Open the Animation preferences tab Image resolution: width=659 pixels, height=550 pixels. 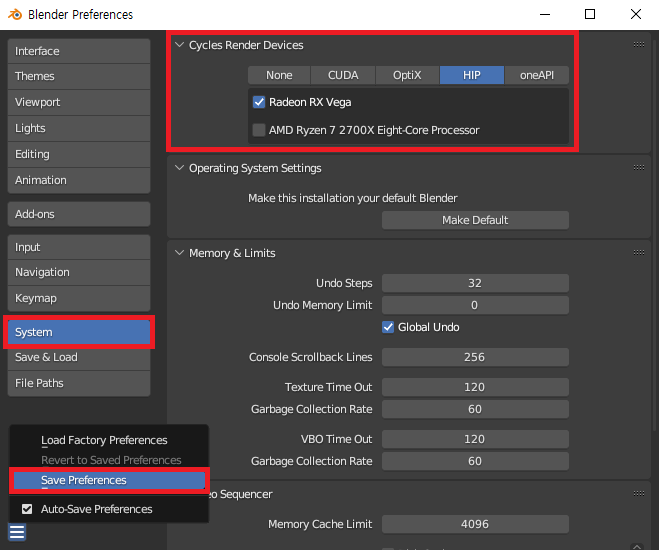[79, 180]
